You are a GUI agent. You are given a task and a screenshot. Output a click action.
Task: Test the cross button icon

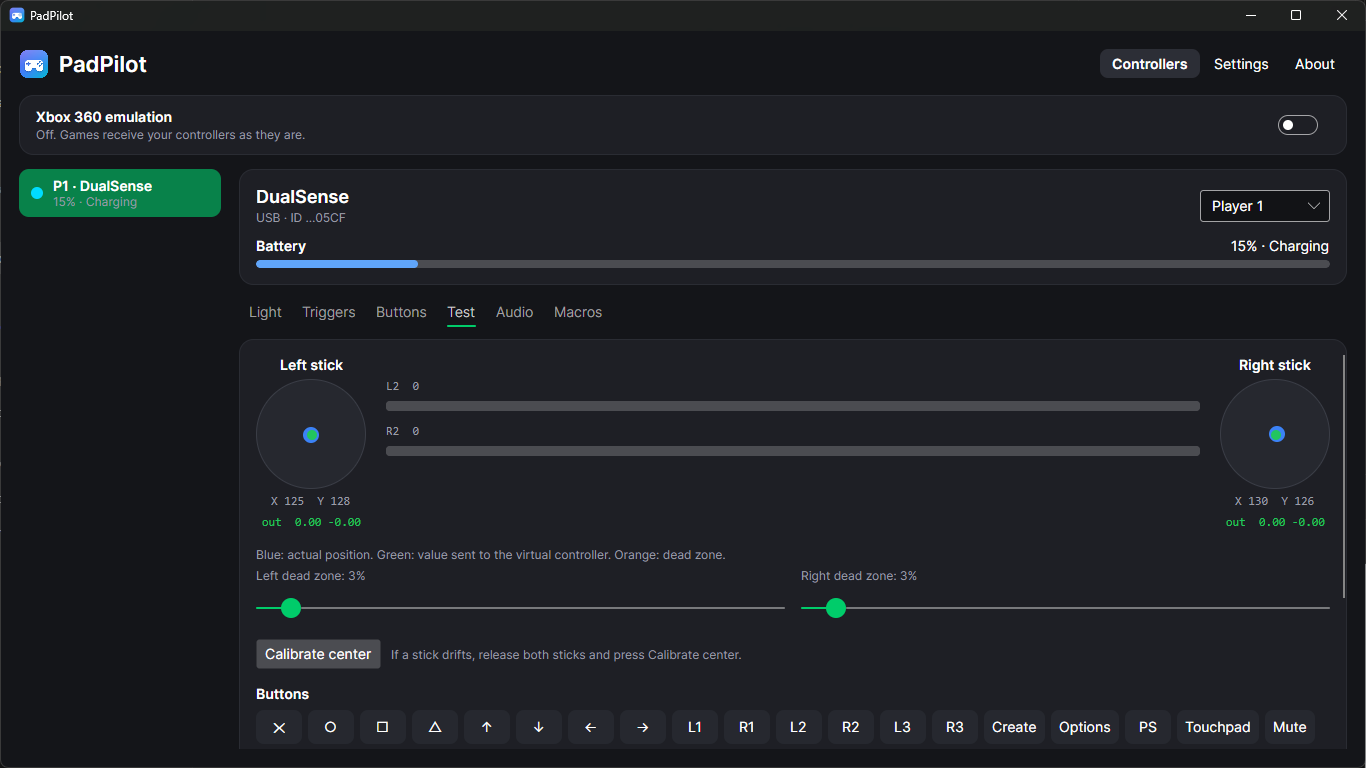(279, 727)
